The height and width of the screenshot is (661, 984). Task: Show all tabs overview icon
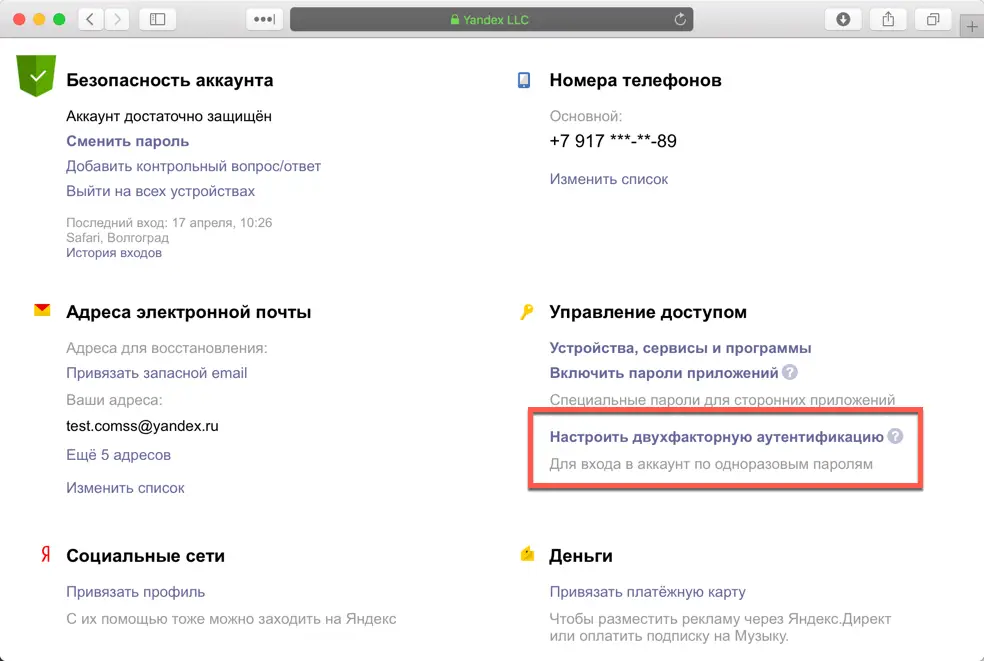click(932, 19)
